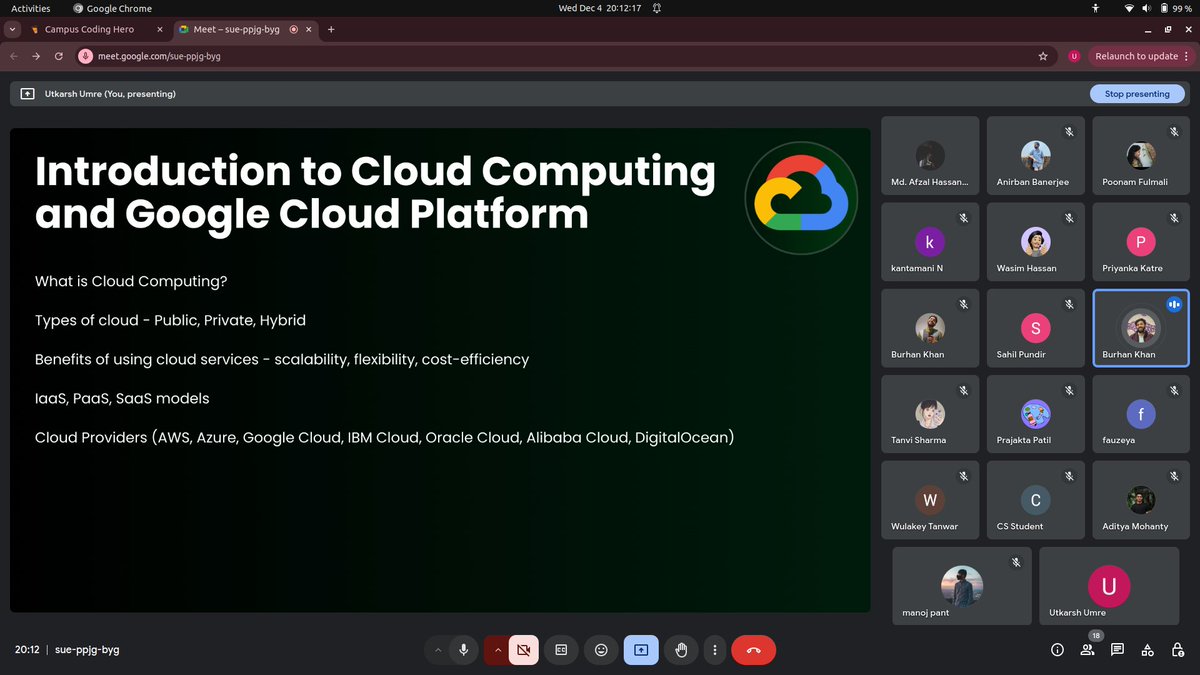The image size is (1200, 675).
Task: Click the presentation indicator icon beside Utkarsh Umre
Action: click(27, 94)
